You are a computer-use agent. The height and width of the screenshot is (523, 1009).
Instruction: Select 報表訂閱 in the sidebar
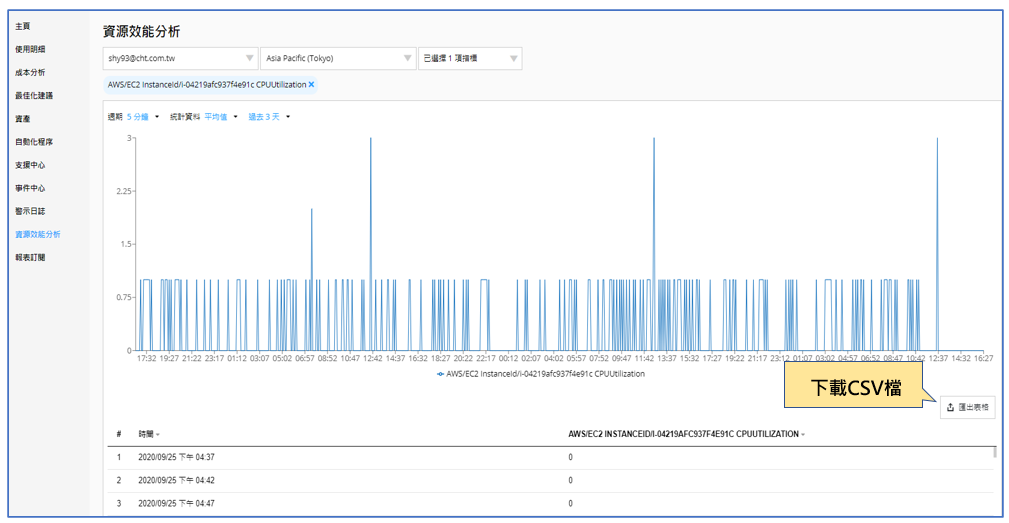point(30,258)
